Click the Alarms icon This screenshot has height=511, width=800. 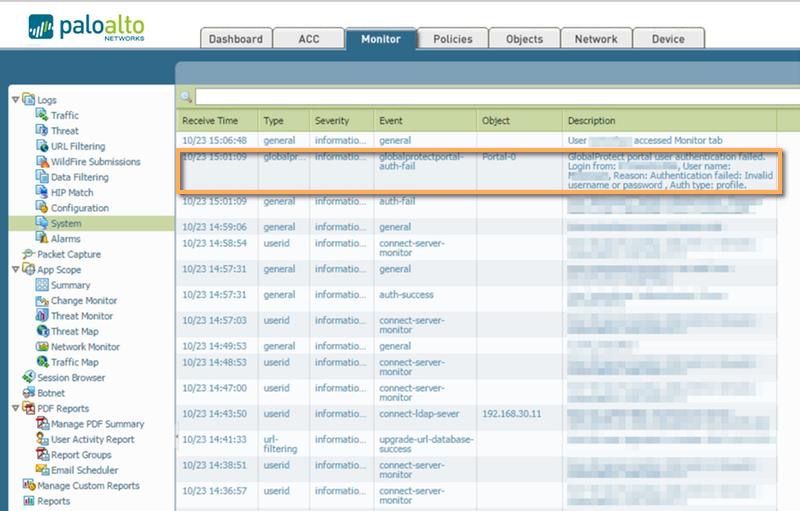click(x=42, y=238)
